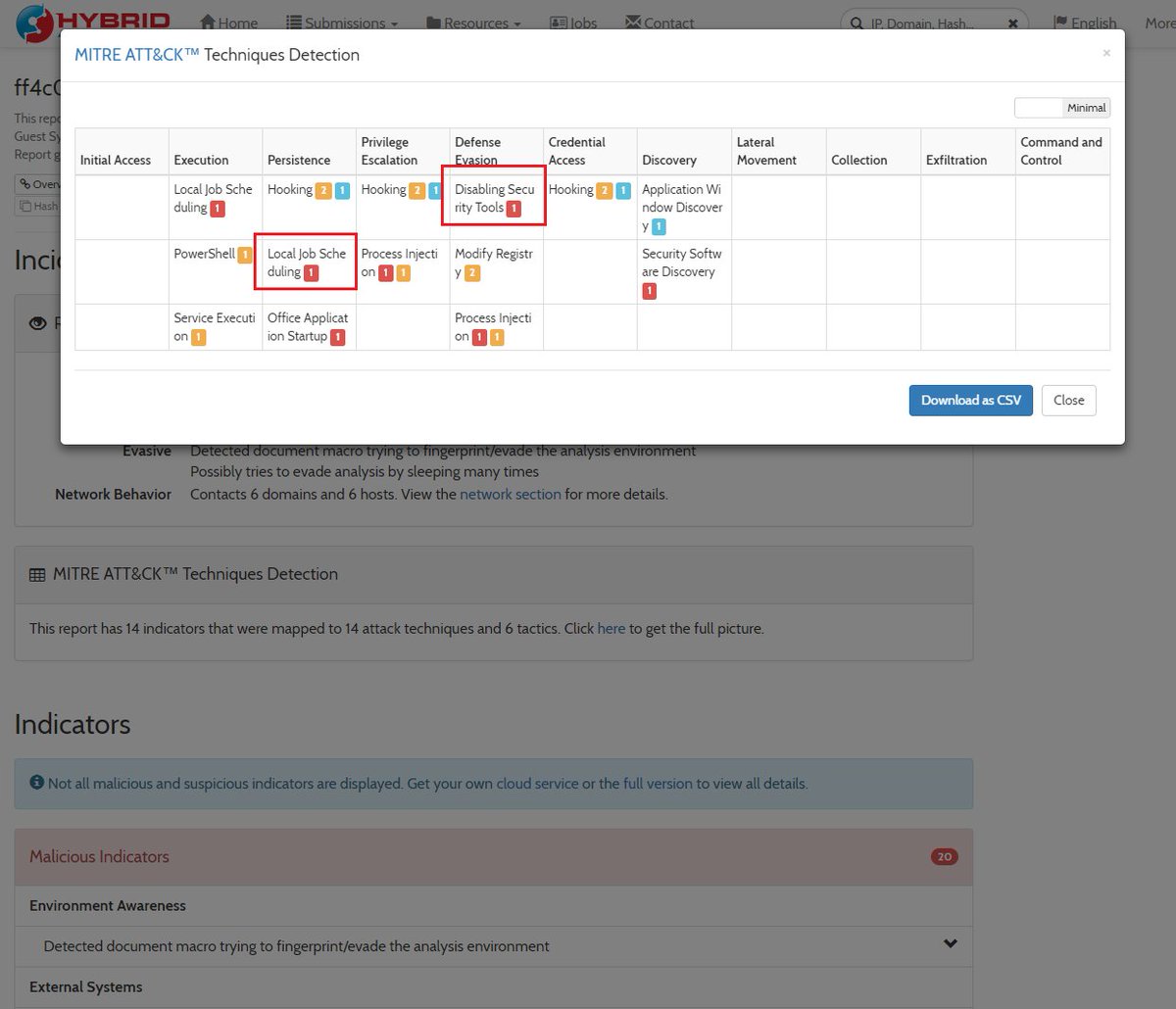Click the Malicious Indicators section header
The image size is (1176, 1009).
(x=494, y=856)
